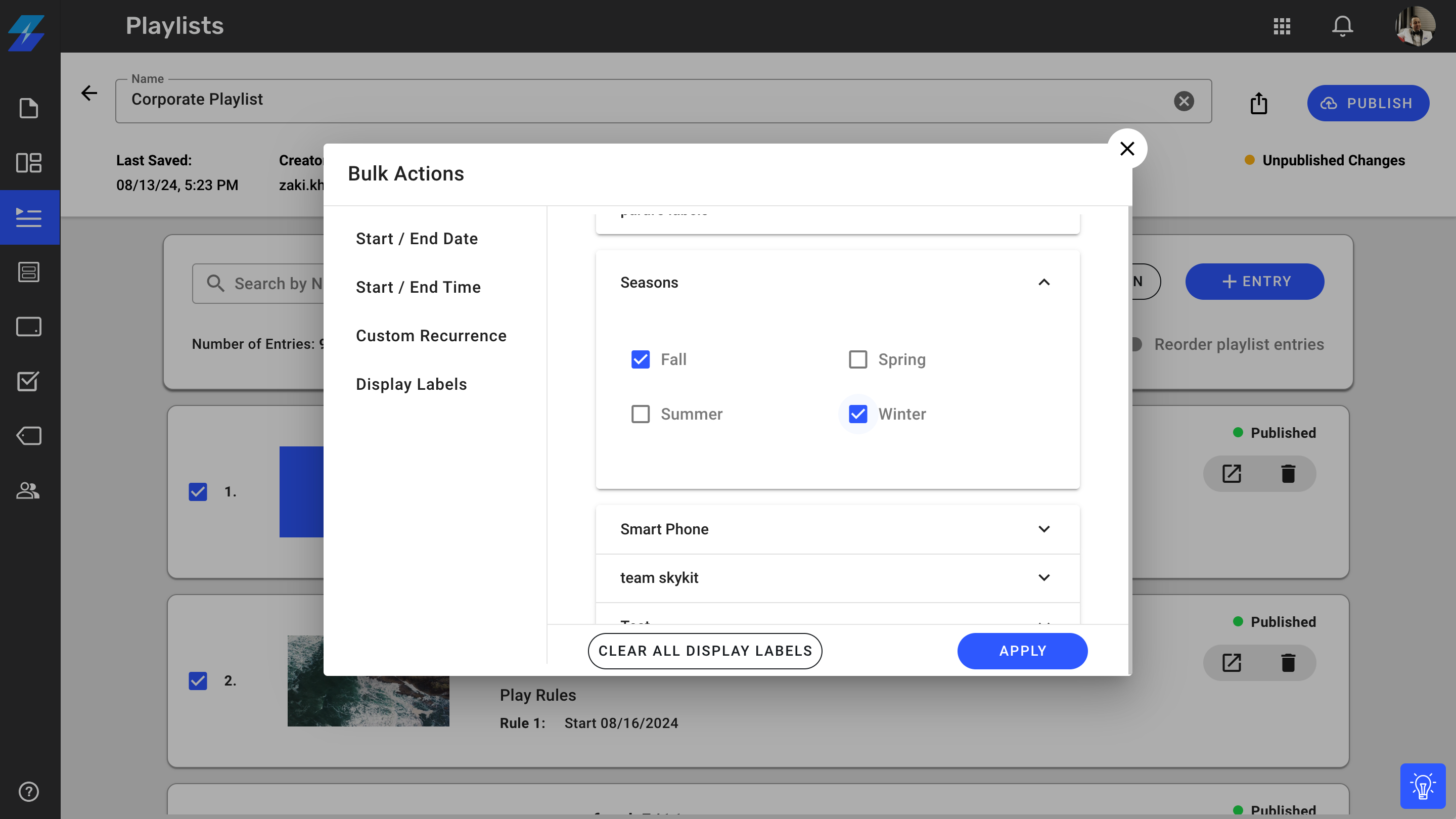
Task: Click the Publish button
Action: coord(1368,103)
